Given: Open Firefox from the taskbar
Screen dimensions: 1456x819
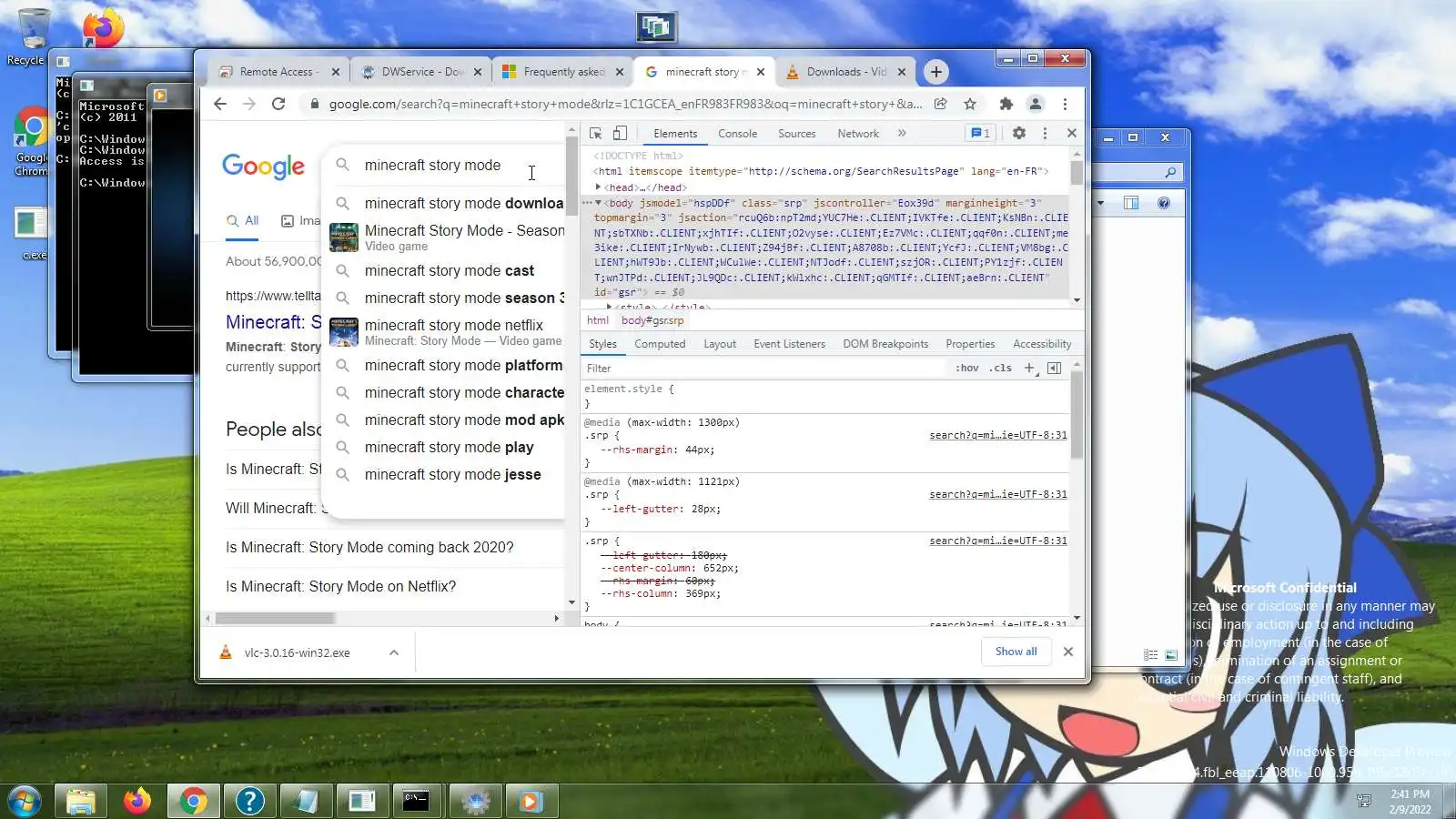Looking at the screenshot, I should 136,801.
